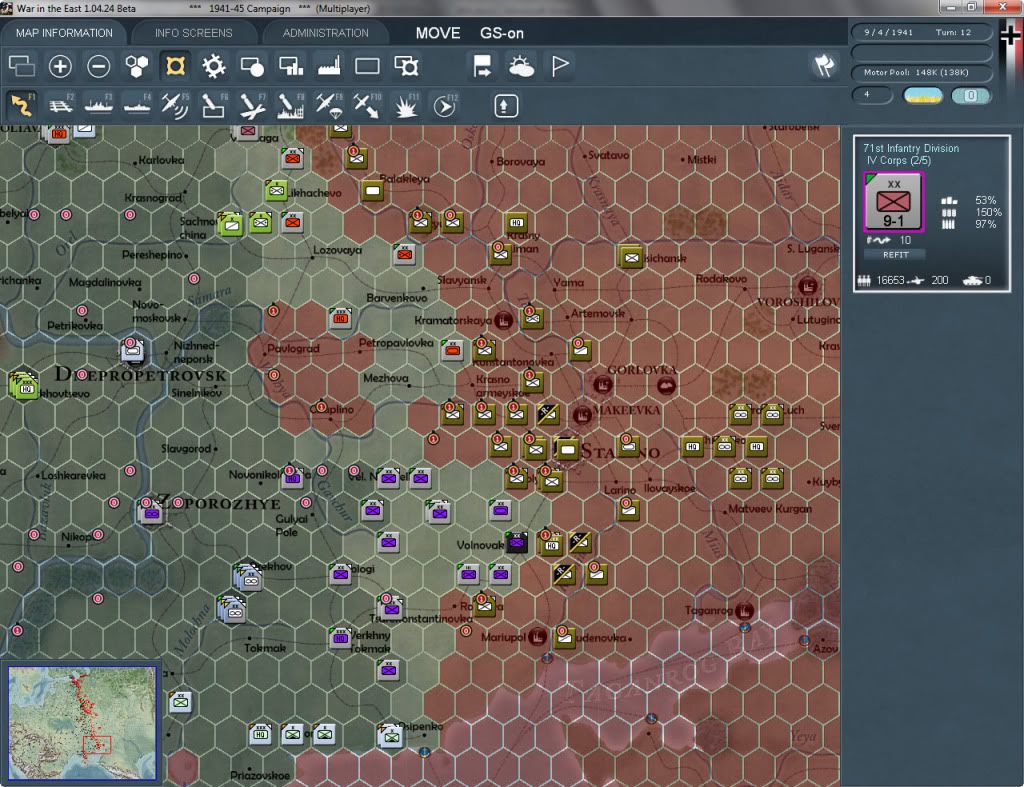Image resolution: width=1024 pixels, height=787 pixels.
Task: Open the ADMINISTRATION tab
Action: point(325,33)
